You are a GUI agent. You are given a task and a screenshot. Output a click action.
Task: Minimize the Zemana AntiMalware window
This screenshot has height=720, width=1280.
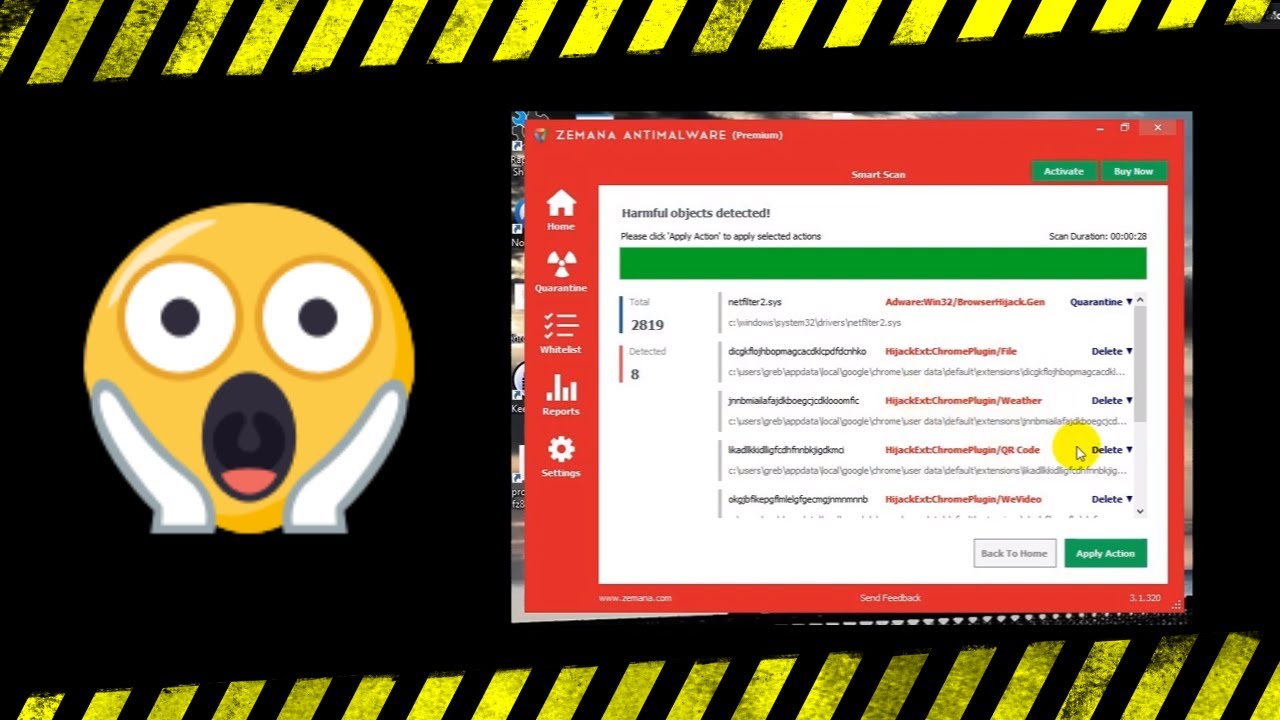[1100, 128]
